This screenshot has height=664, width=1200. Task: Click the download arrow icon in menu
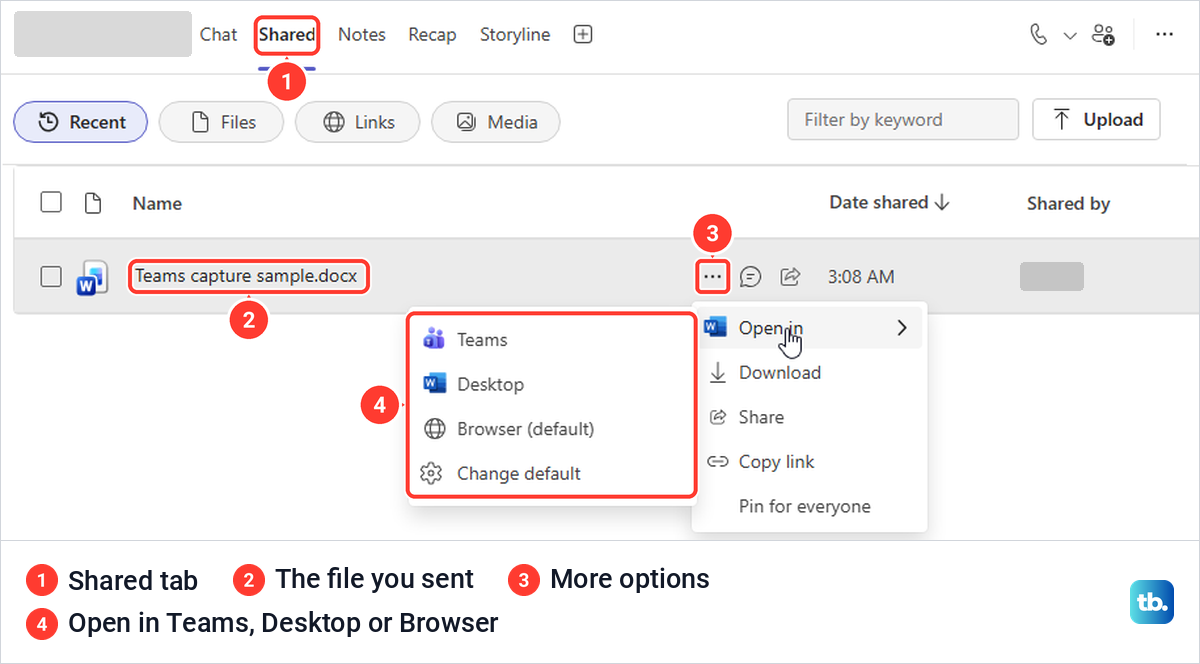point(717,373)
